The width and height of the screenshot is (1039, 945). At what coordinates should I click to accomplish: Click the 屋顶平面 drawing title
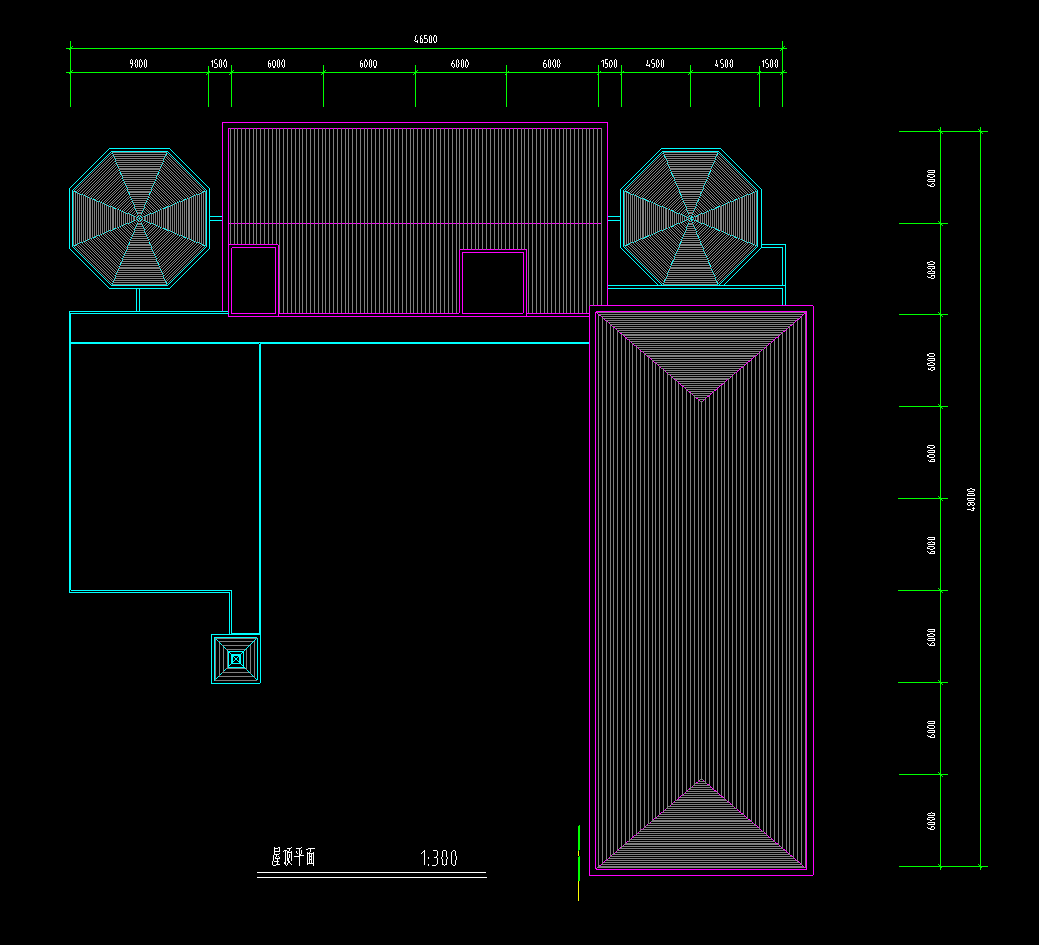pyautogui.click(x=293, y=857)
